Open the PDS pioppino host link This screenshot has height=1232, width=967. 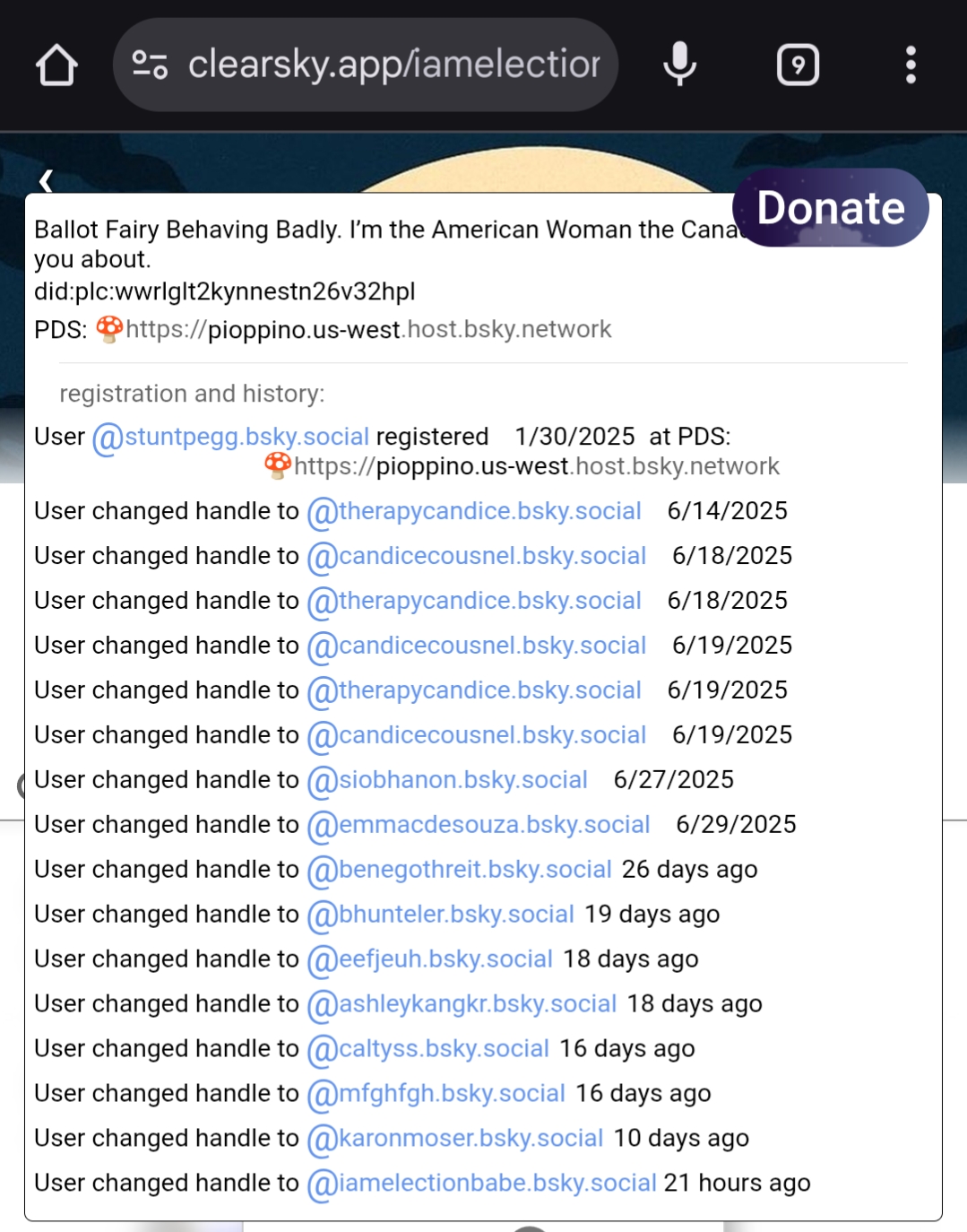pos(367,330)
